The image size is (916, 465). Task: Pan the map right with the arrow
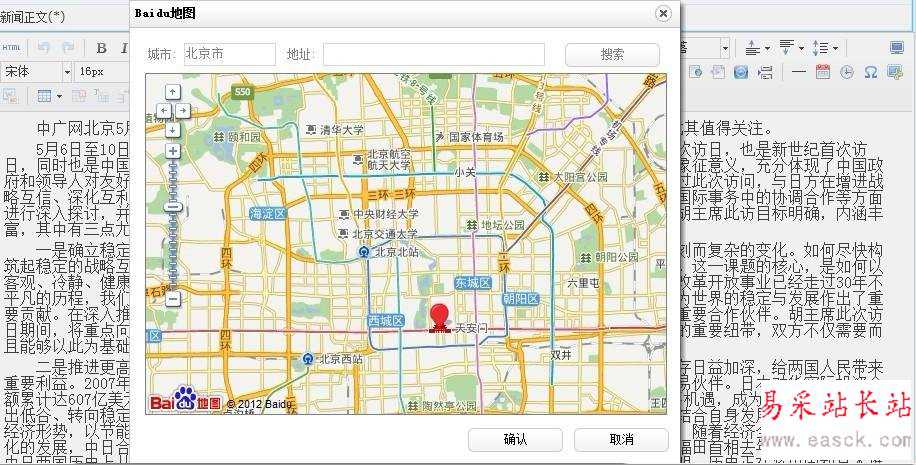[182, 110]
